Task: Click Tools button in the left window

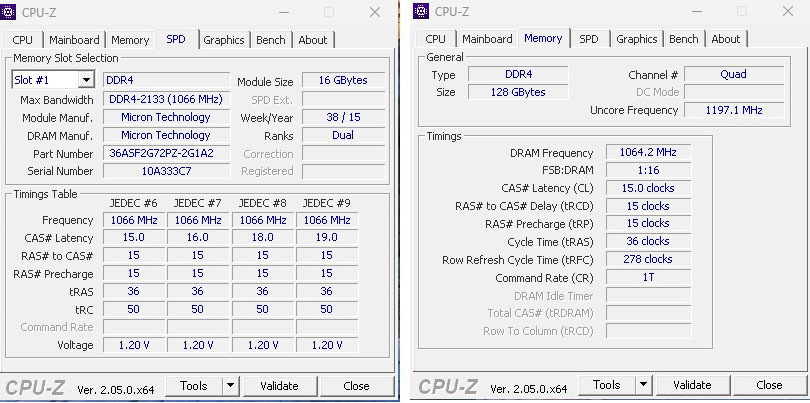Action: pyautogui.click(x=194, y=386)
